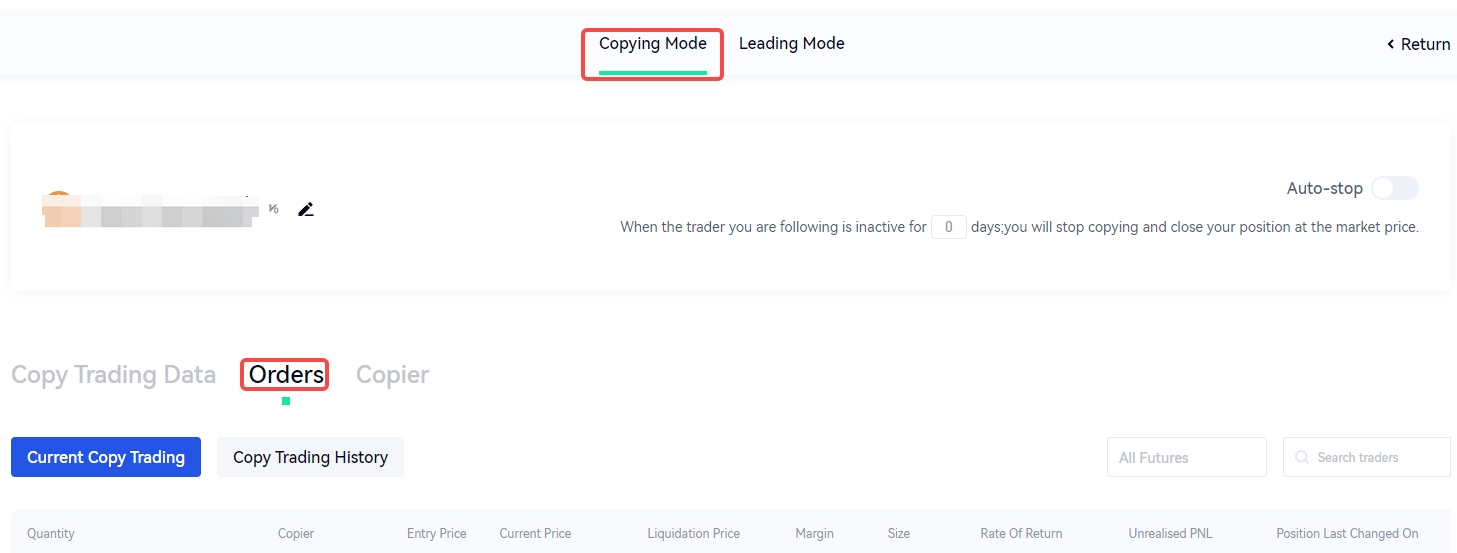
Task: Focus the inactive days number field
Action: [x=948, y=227]
